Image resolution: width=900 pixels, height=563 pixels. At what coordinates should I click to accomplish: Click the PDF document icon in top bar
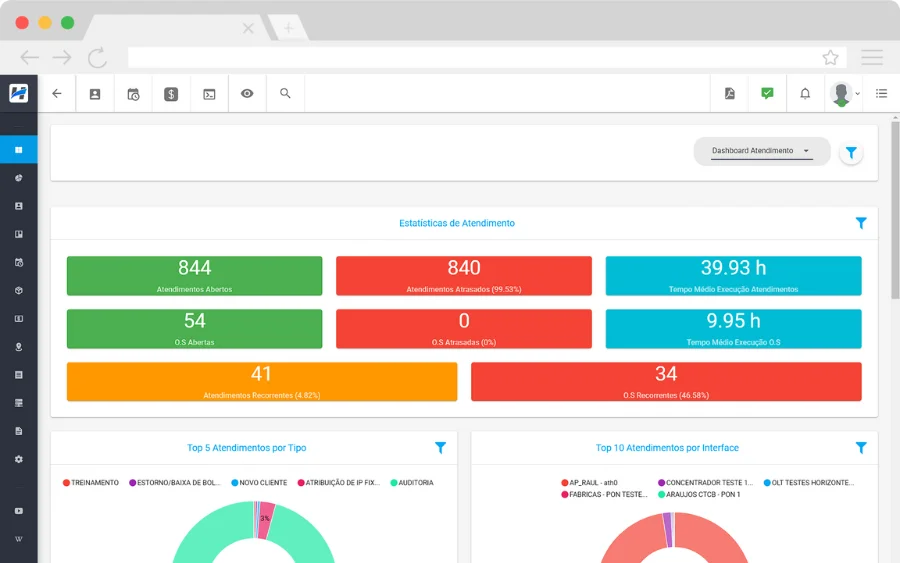point(730,94)
